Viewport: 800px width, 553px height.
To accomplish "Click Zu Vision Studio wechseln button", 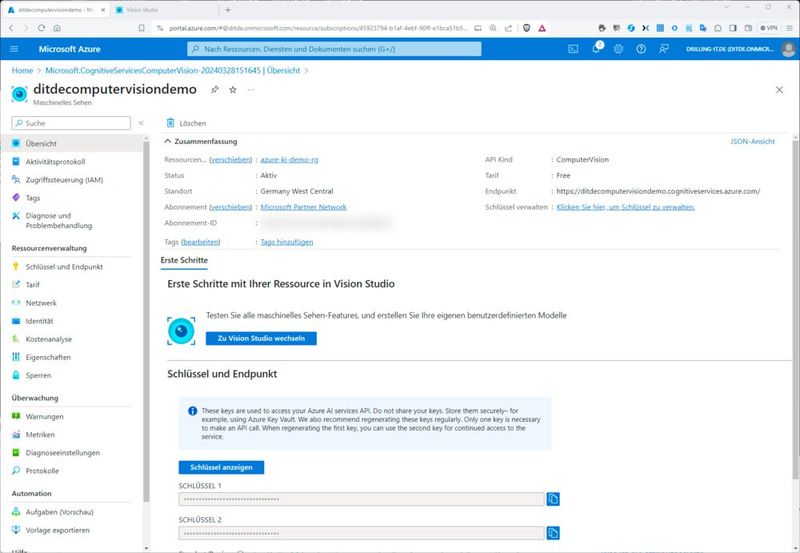I will pyautogui.click(x=261, y=338).
